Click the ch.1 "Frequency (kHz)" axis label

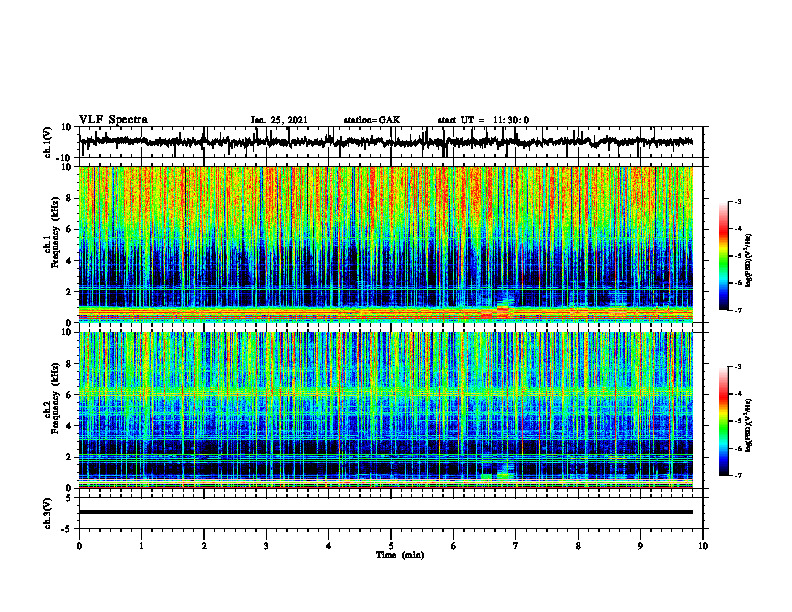(x=56, y=233)
